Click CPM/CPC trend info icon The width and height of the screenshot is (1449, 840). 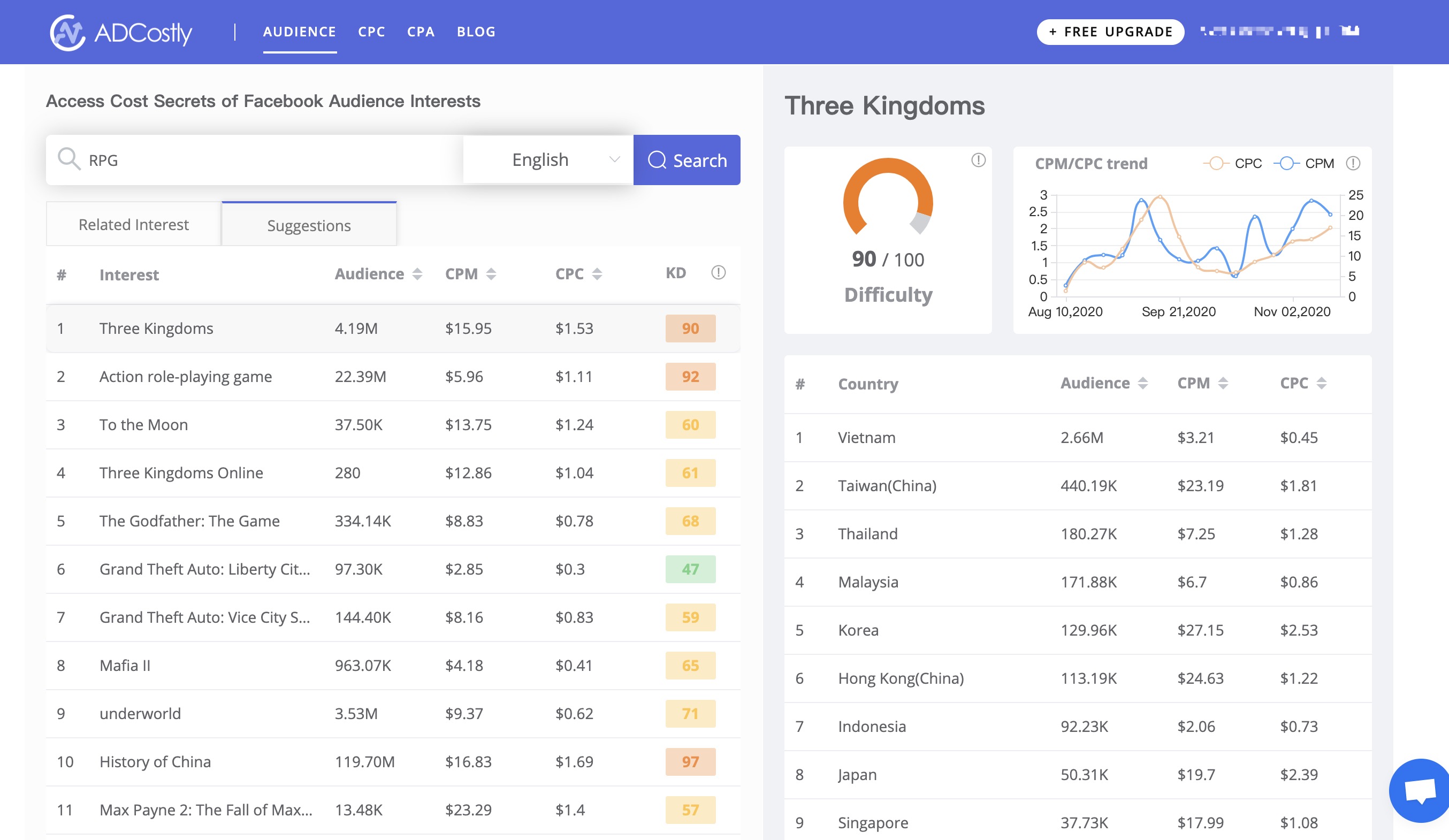[1353, 163]
